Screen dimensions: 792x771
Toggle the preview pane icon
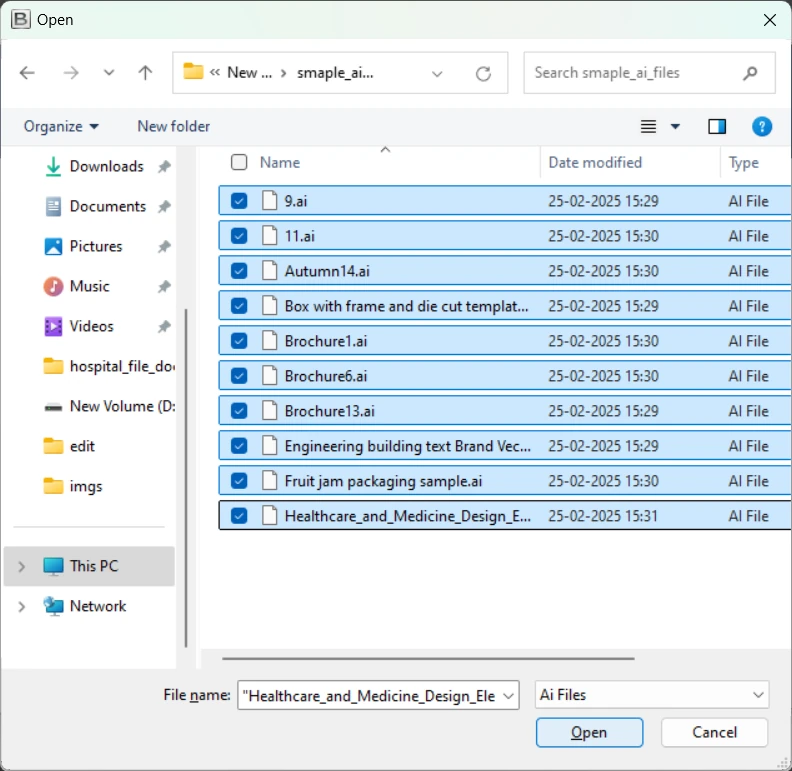[x=717, y=126]
